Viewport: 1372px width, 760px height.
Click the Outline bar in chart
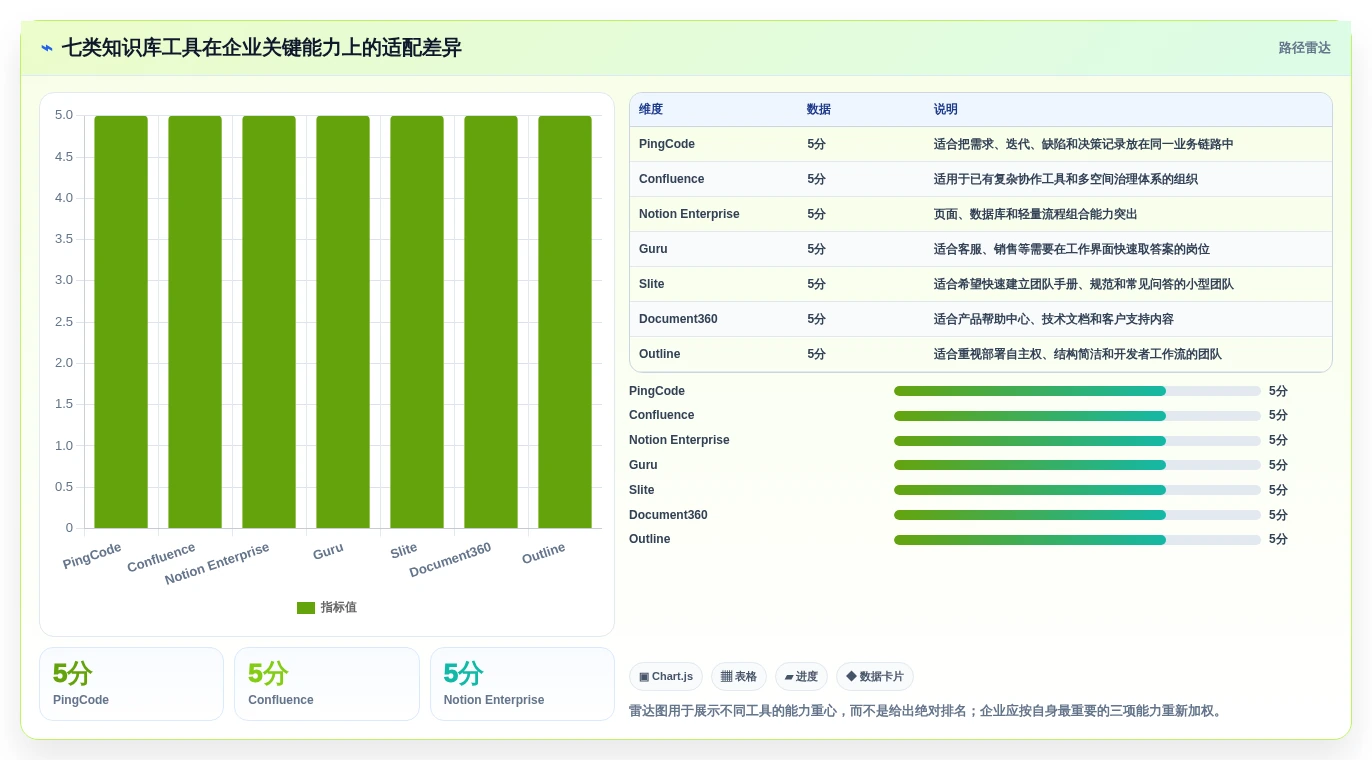pyautogui.click(x=565, y=322)
